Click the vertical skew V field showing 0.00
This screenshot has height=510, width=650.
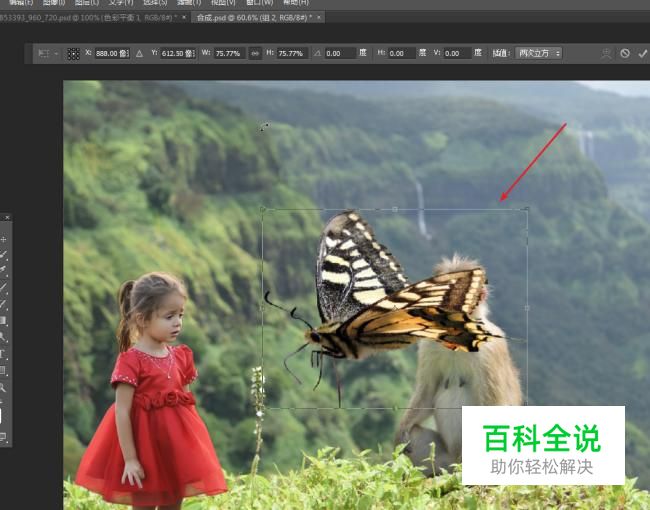458,53
